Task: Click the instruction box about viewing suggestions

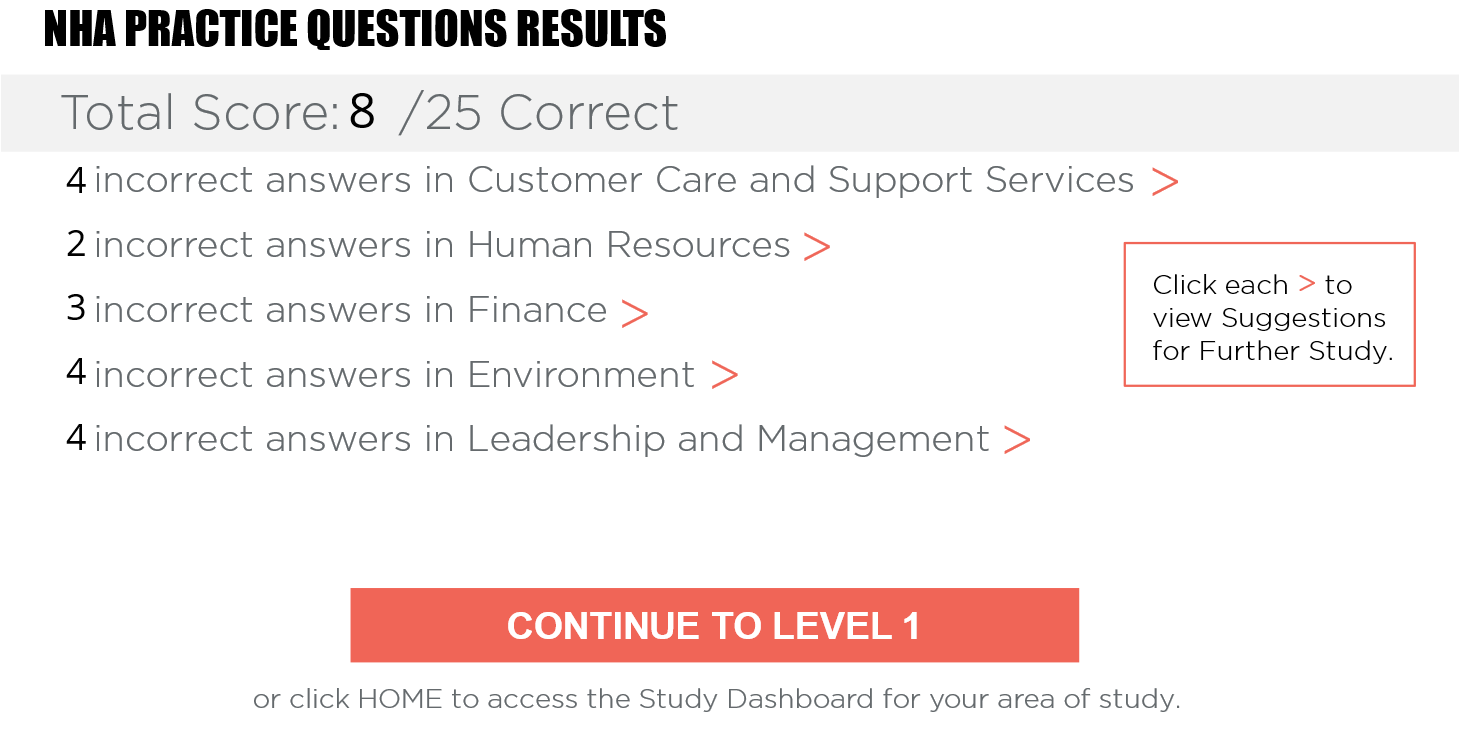Action: (1270, 313)
